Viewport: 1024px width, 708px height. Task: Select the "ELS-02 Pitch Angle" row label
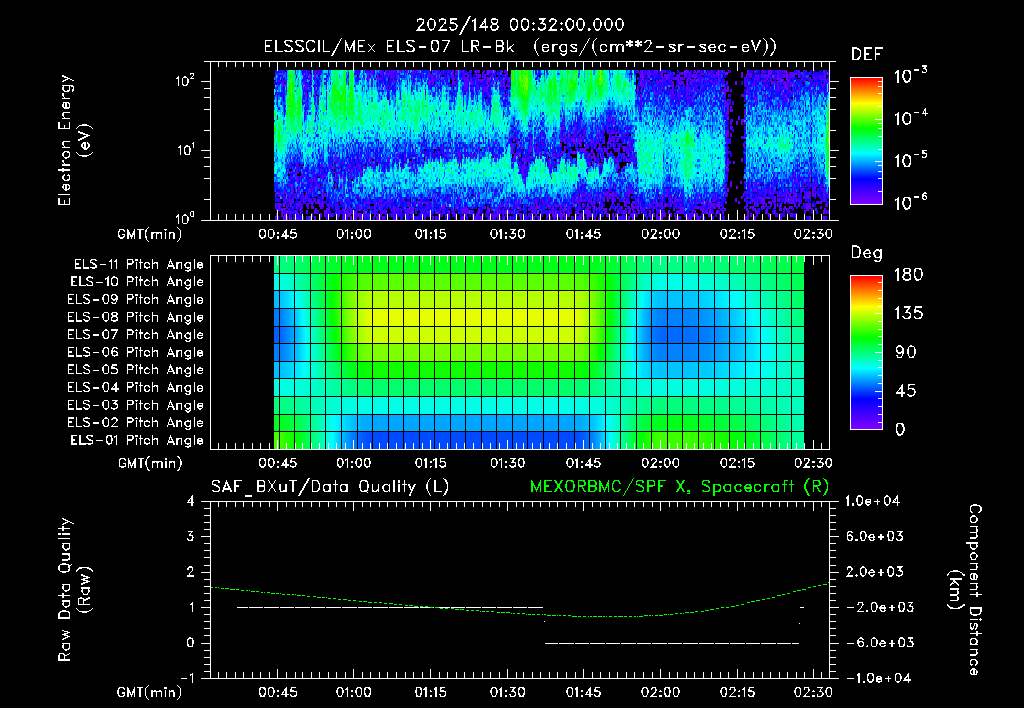click(x=135, y=423)
